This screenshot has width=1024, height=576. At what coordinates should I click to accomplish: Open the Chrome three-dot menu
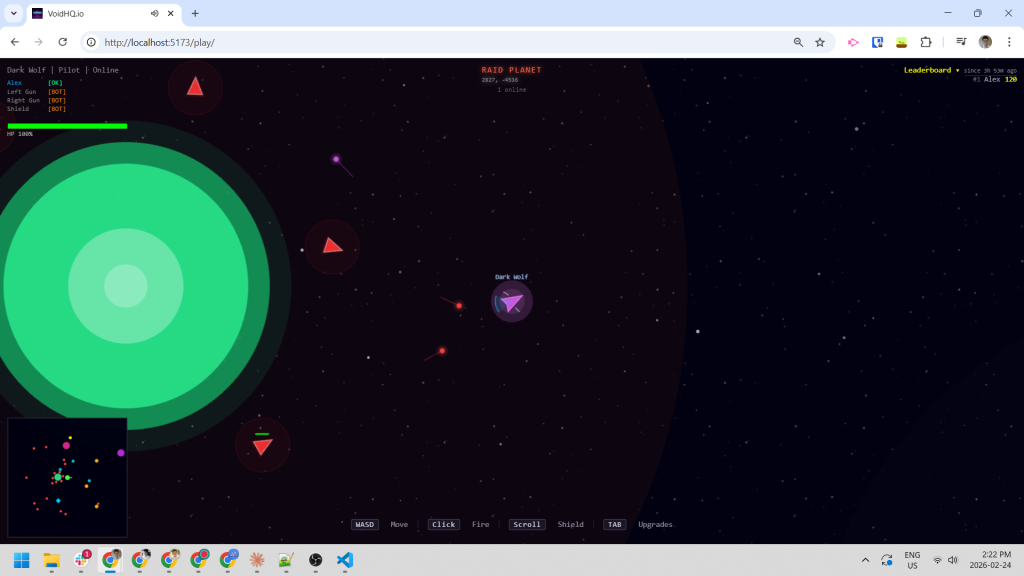pos(1009,42)
